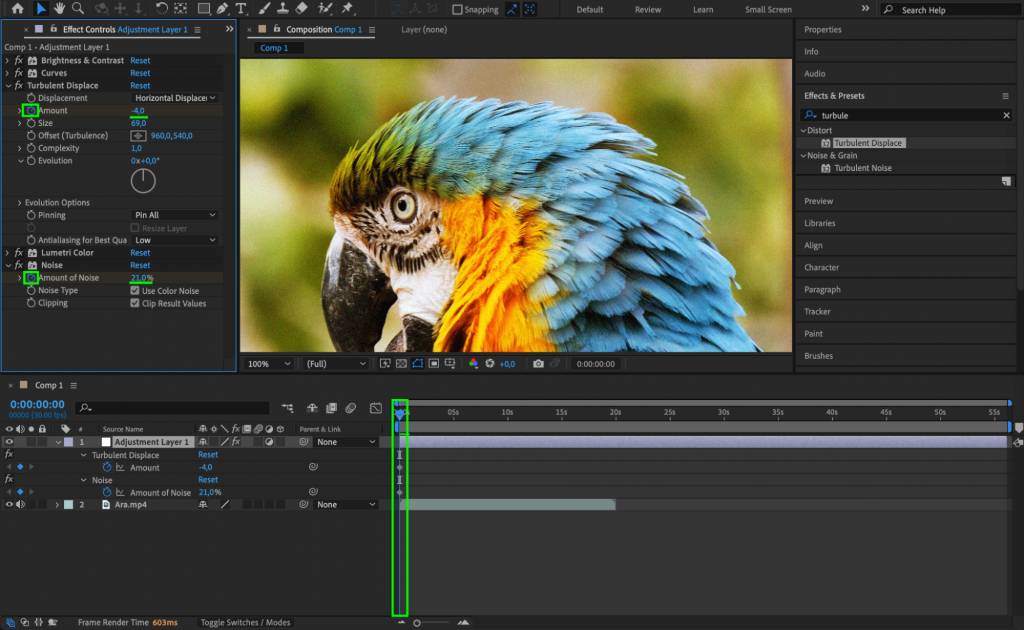Screen dimensions: 1024x630
Task: Select the Clone Stamp tool
Action: 282,9
